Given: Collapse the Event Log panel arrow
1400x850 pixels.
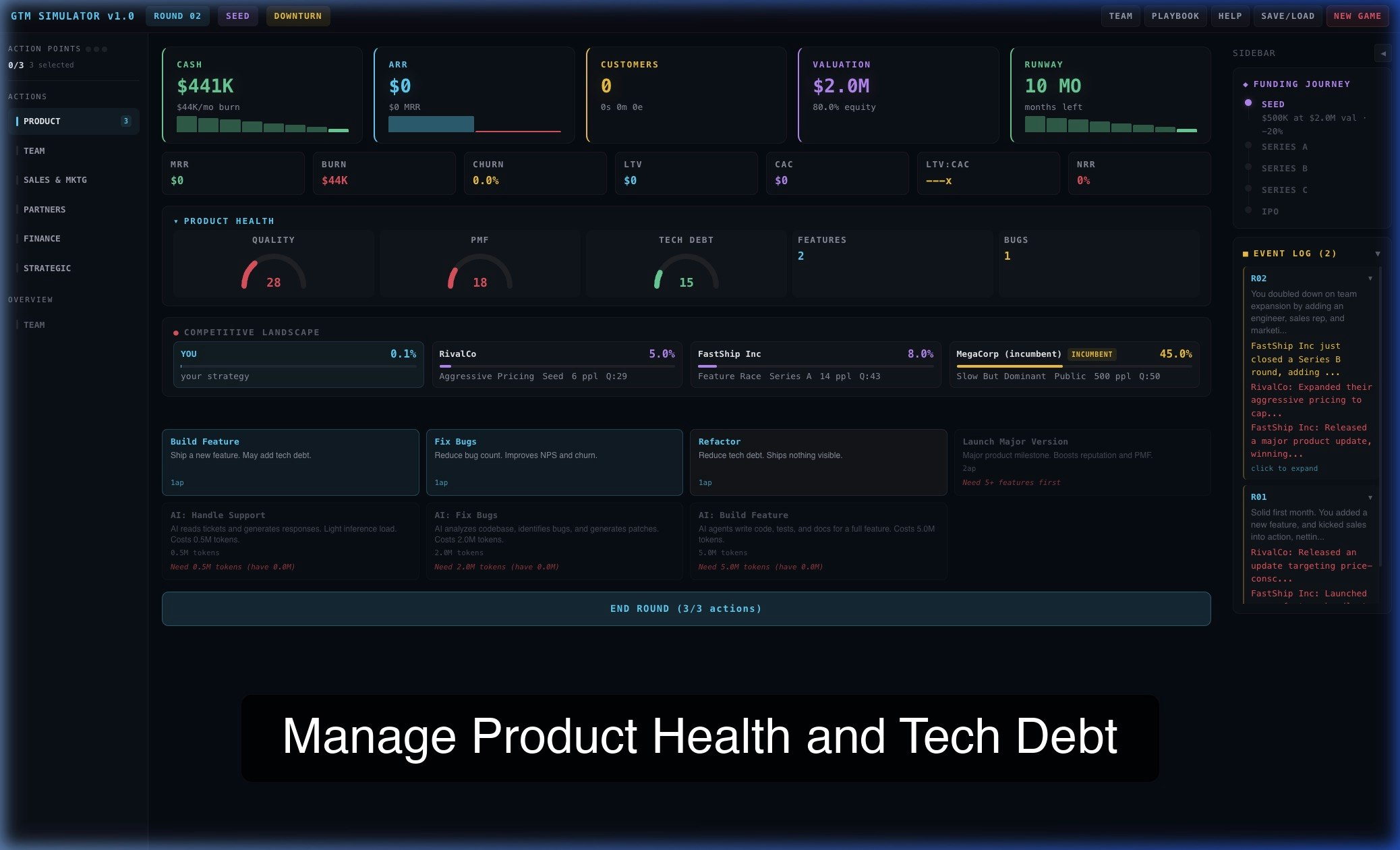Looking at the screenshot, I should click(x=1377, y=254).
